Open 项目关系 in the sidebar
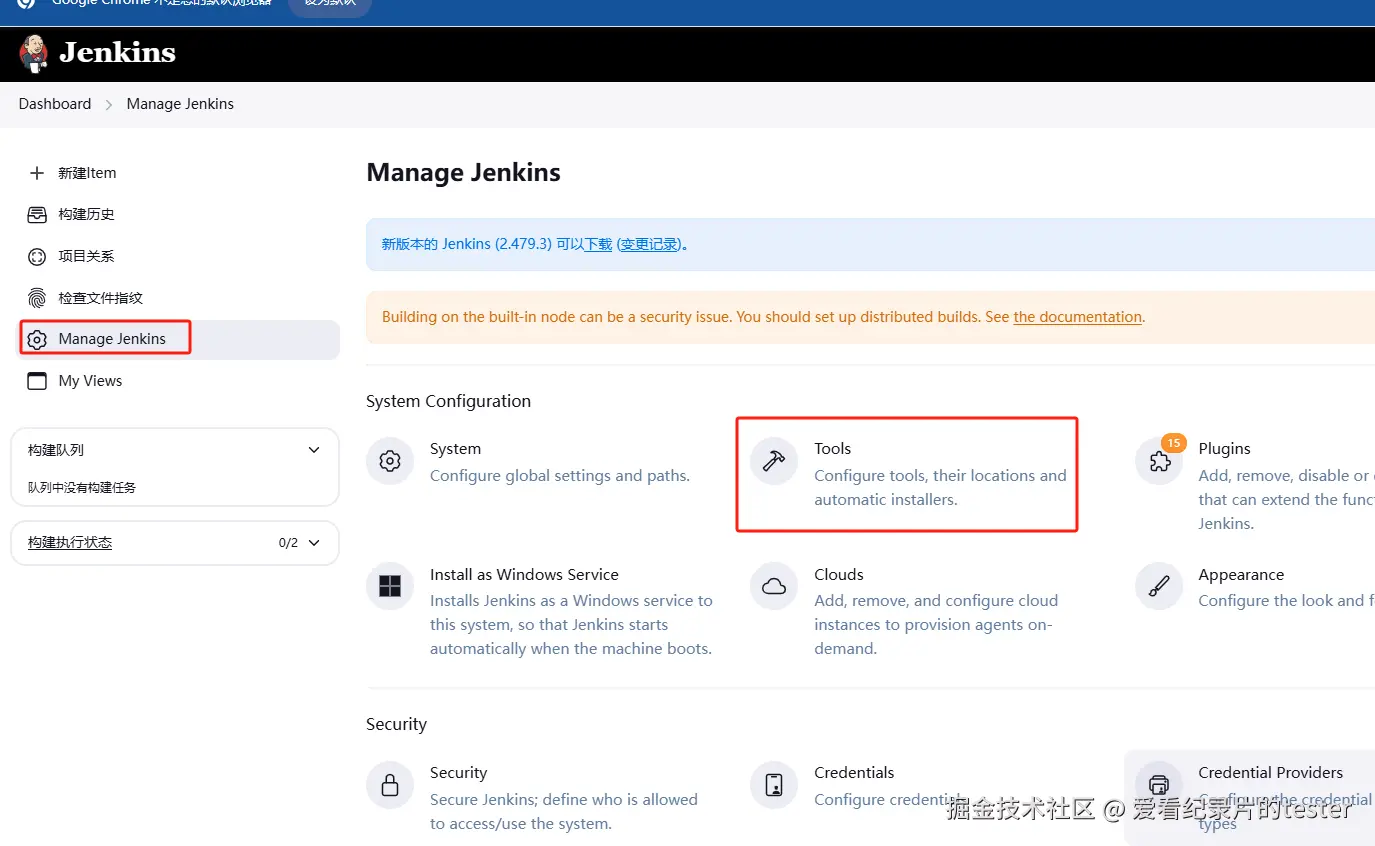The height and width of the screenshot is (846, 1375). 86,257
